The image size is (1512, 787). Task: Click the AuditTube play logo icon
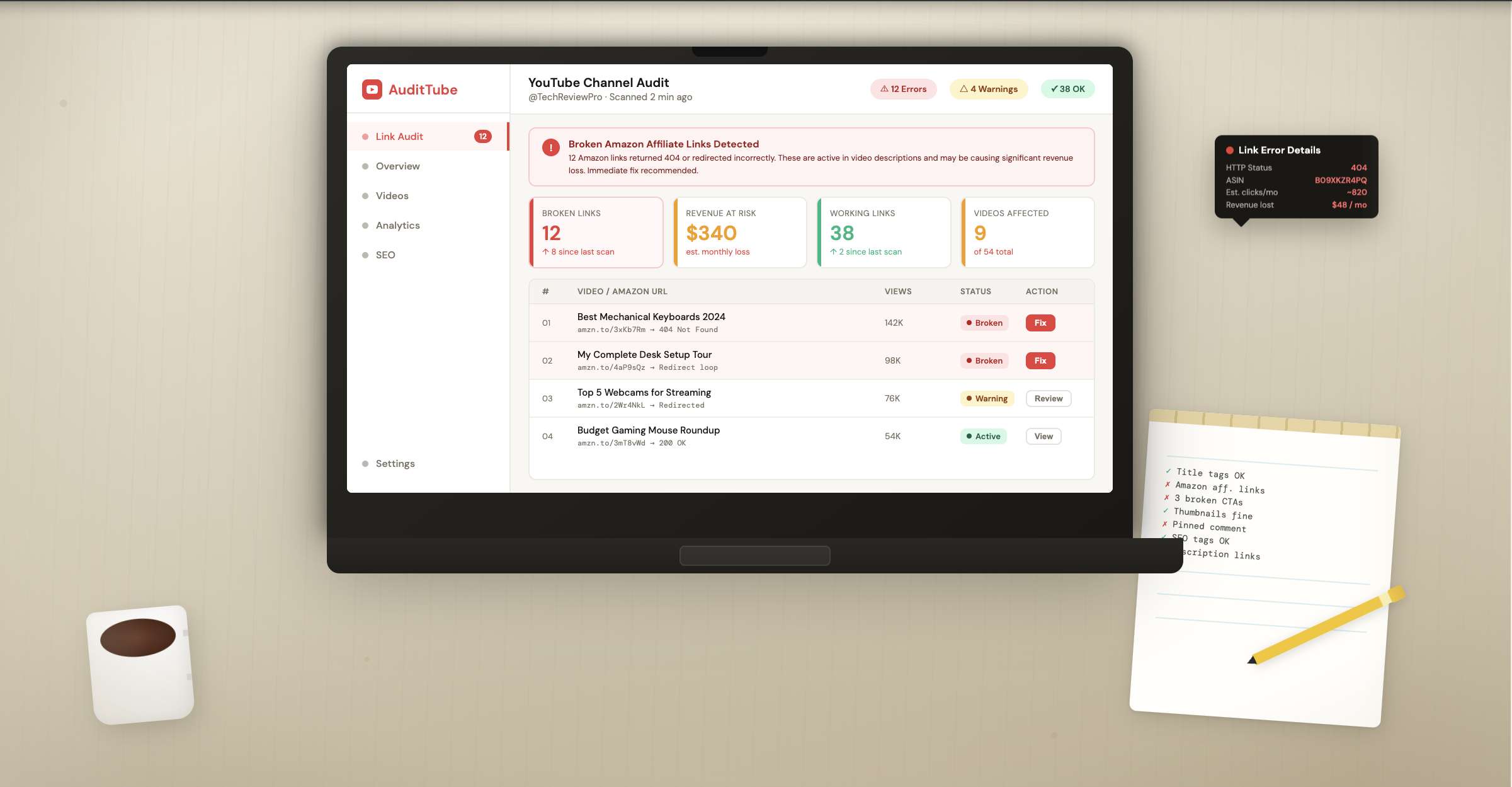tap(372, 89)
